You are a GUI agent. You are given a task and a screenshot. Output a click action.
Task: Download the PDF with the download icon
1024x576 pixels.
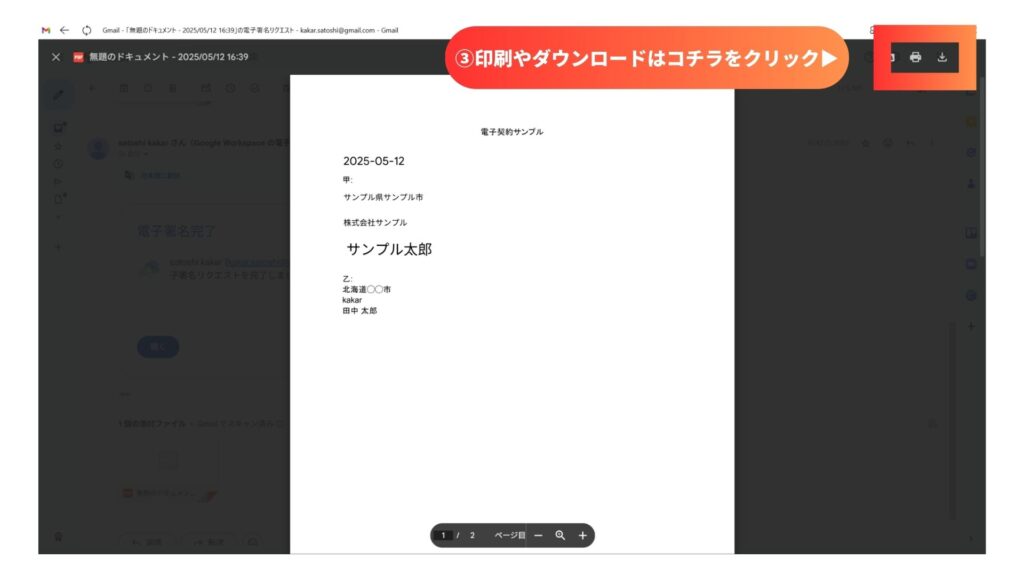click(x=942, y=57)
